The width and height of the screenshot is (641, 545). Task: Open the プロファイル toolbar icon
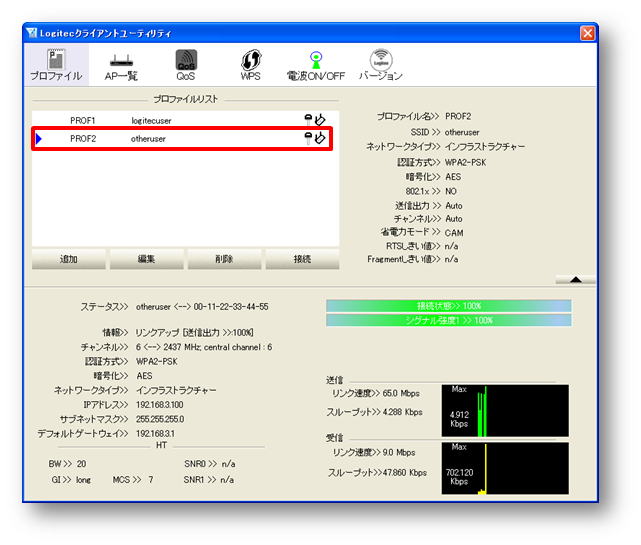coord(56,65)
